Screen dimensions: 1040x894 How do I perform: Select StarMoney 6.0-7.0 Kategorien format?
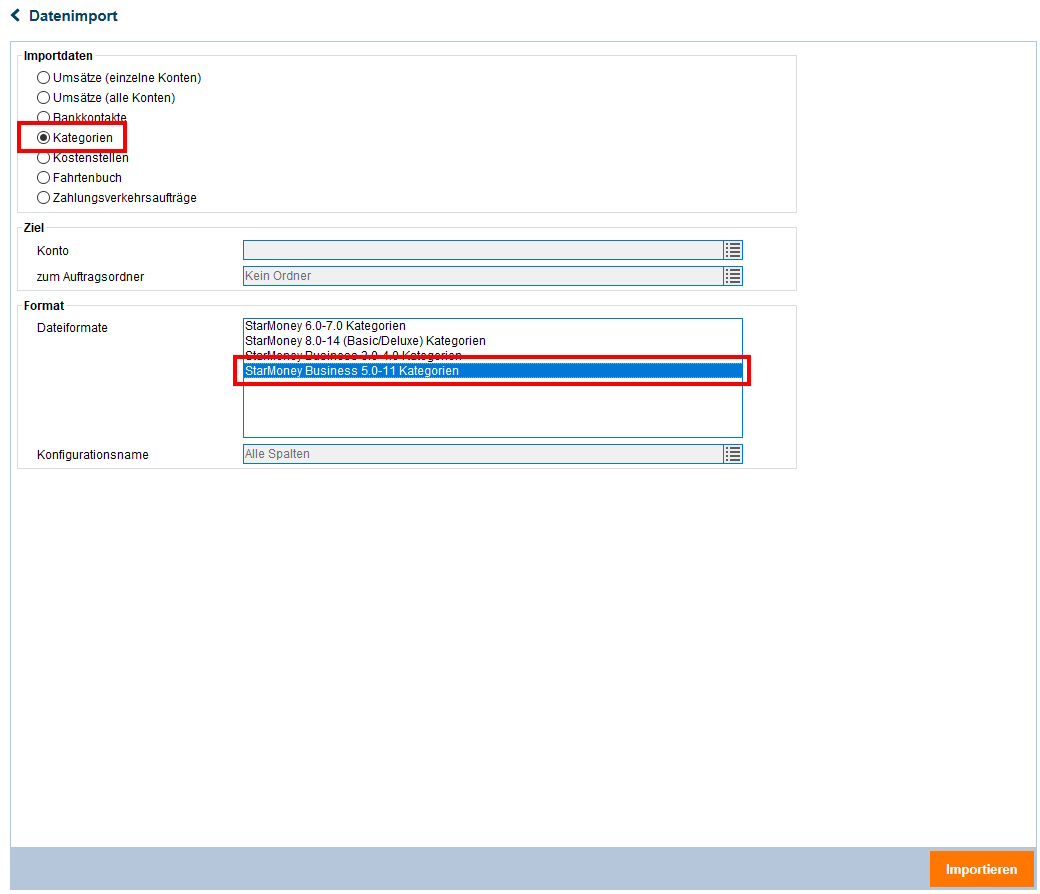click(493, 326)
